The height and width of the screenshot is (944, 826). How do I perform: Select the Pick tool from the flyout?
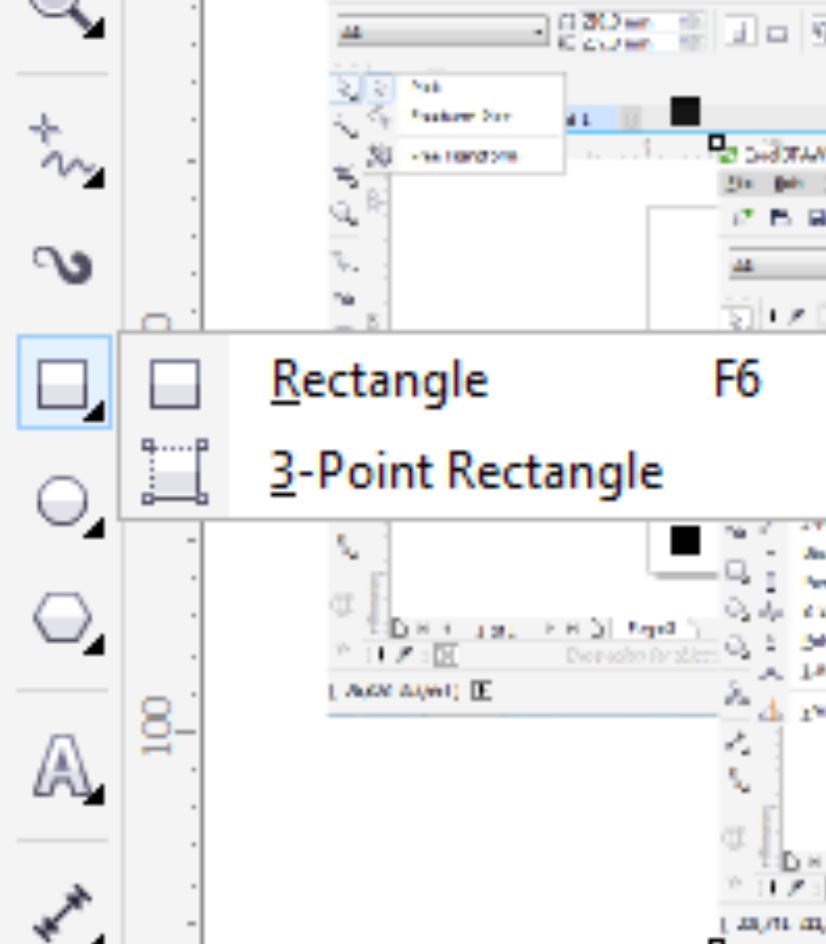point(430,88)
